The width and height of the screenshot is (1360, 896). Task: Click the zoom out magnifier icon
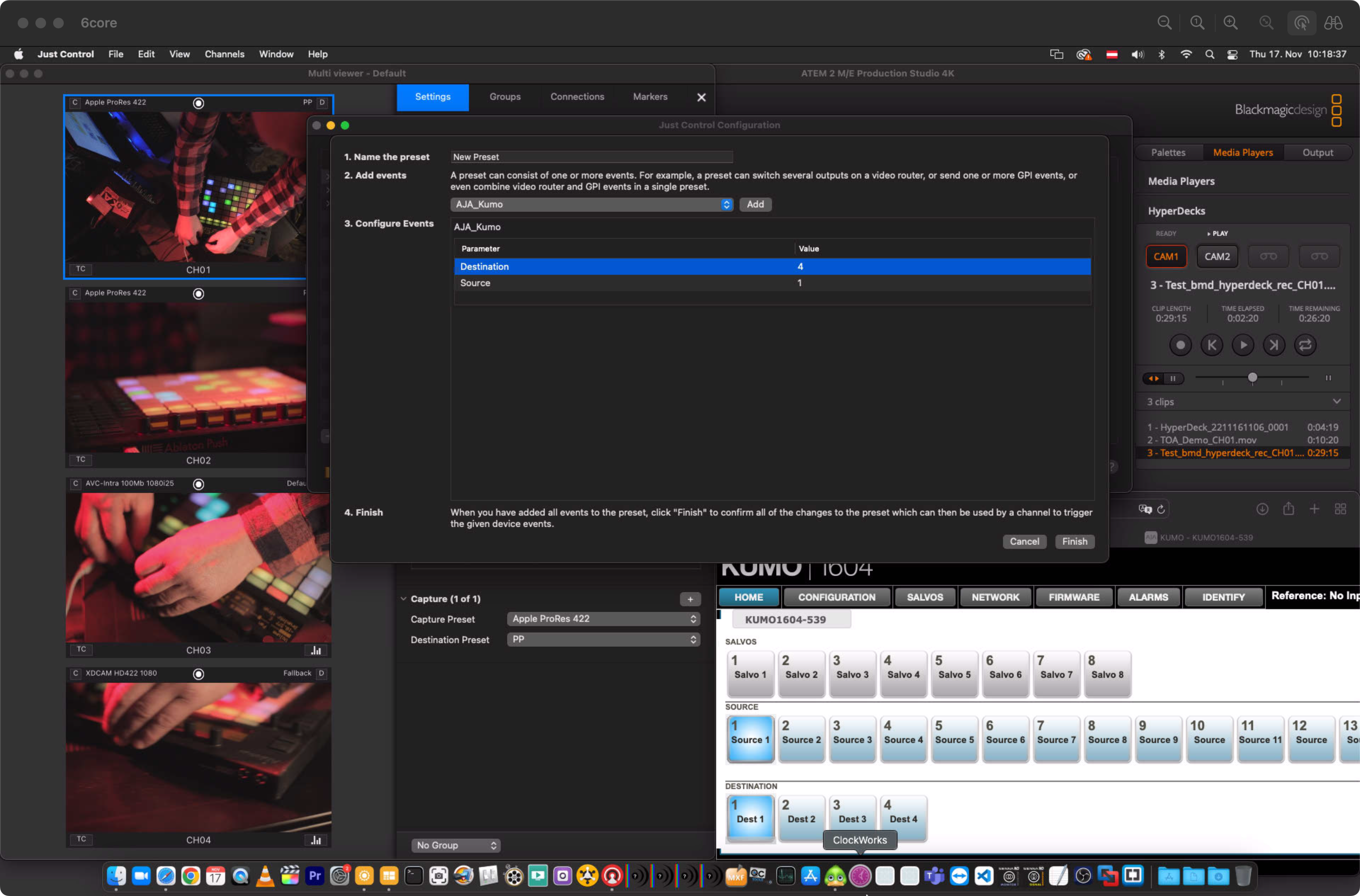point(1164,23)
